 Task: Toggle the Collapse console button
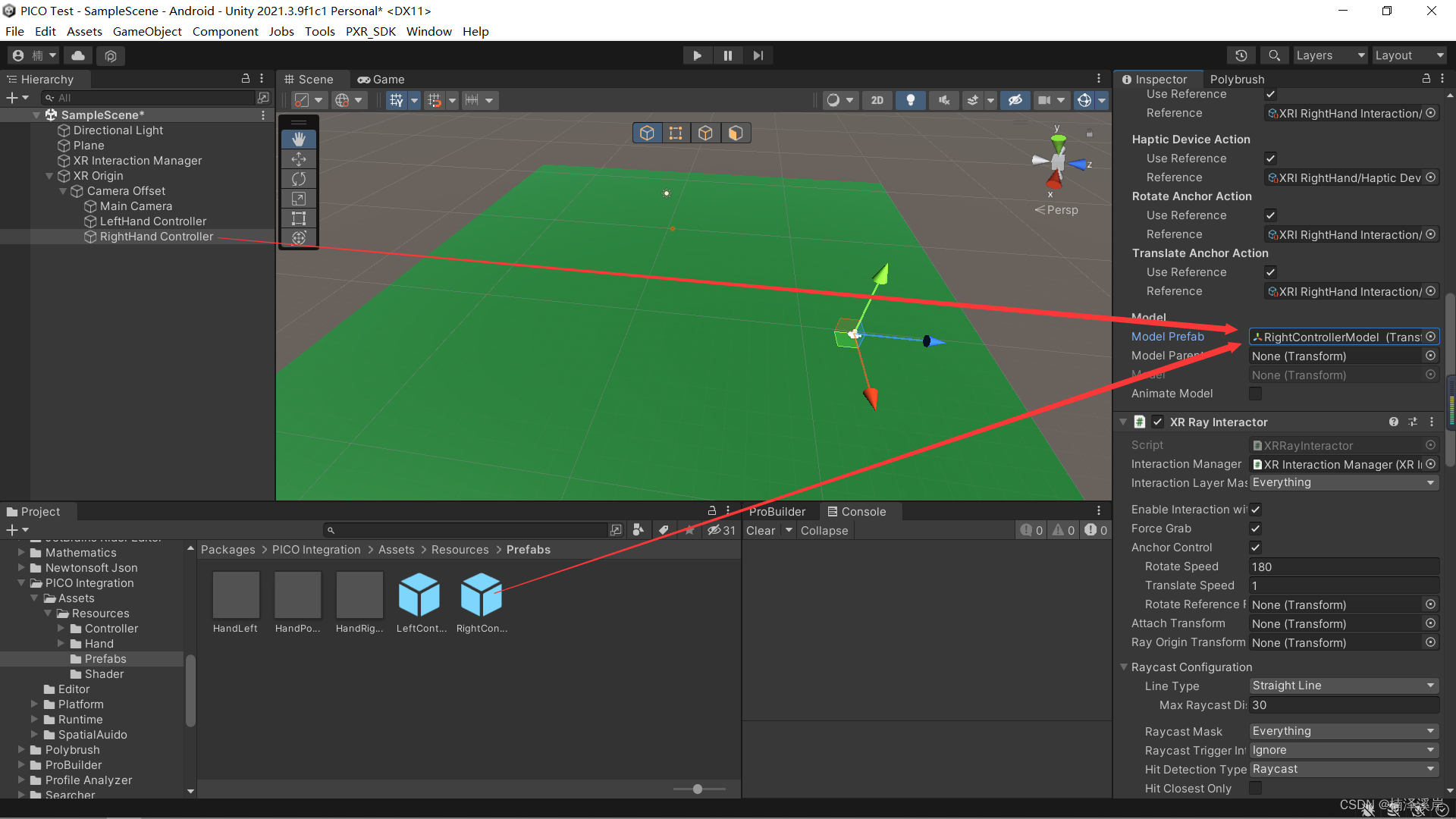(x=824, y=531)
